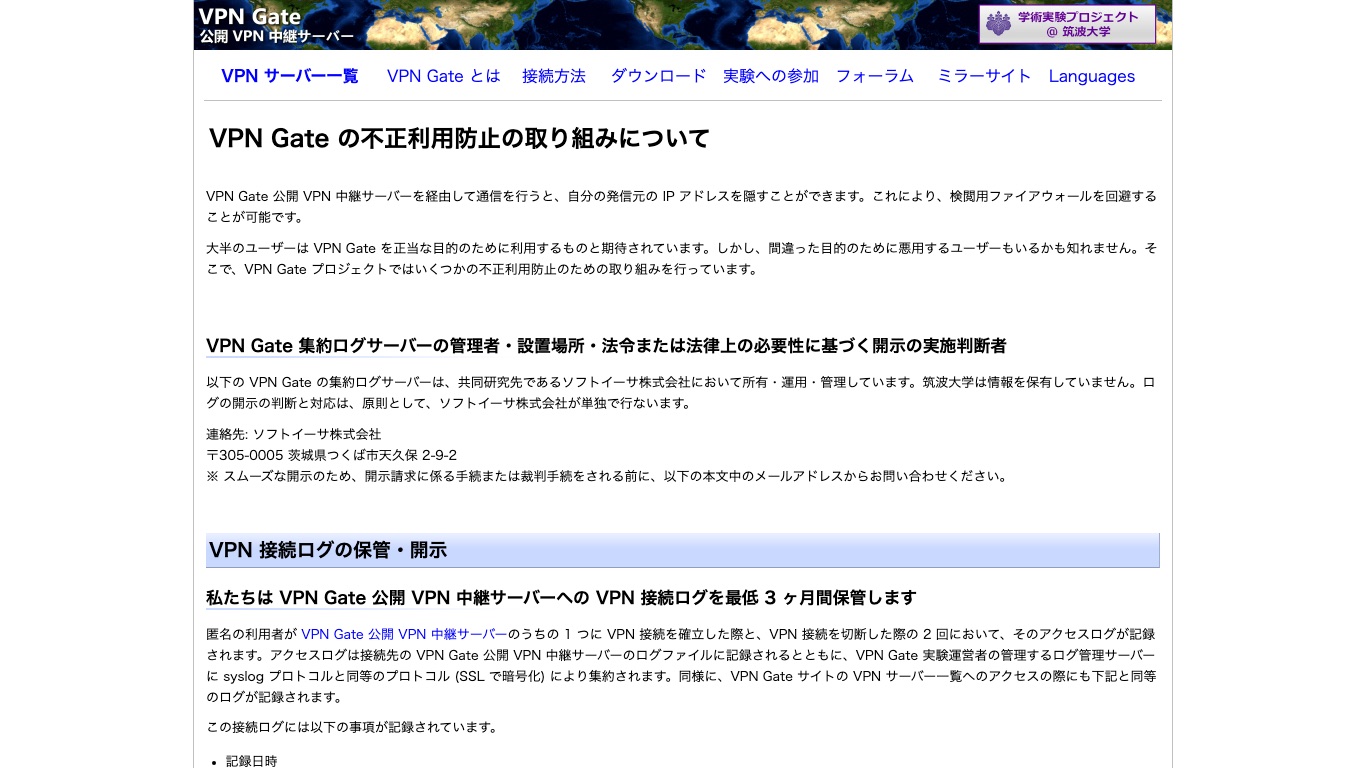Screen dimensions: 1366x768
Task: Click the VPN 接続ログの保管・開示 section header
Action: (x=683, y=550)
